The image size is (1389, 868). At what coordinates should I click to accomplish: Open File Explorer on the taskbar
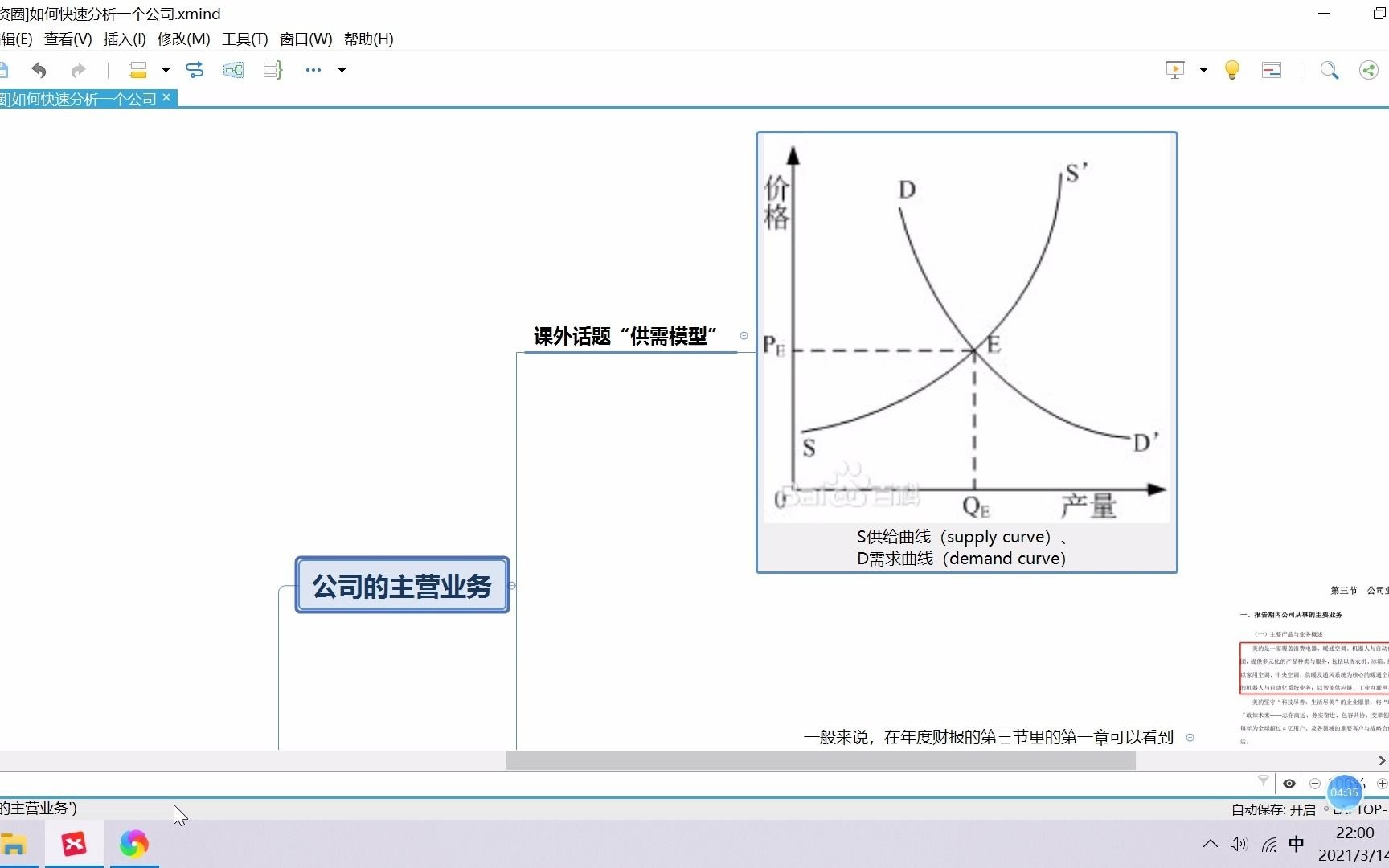tap(14, 844)
